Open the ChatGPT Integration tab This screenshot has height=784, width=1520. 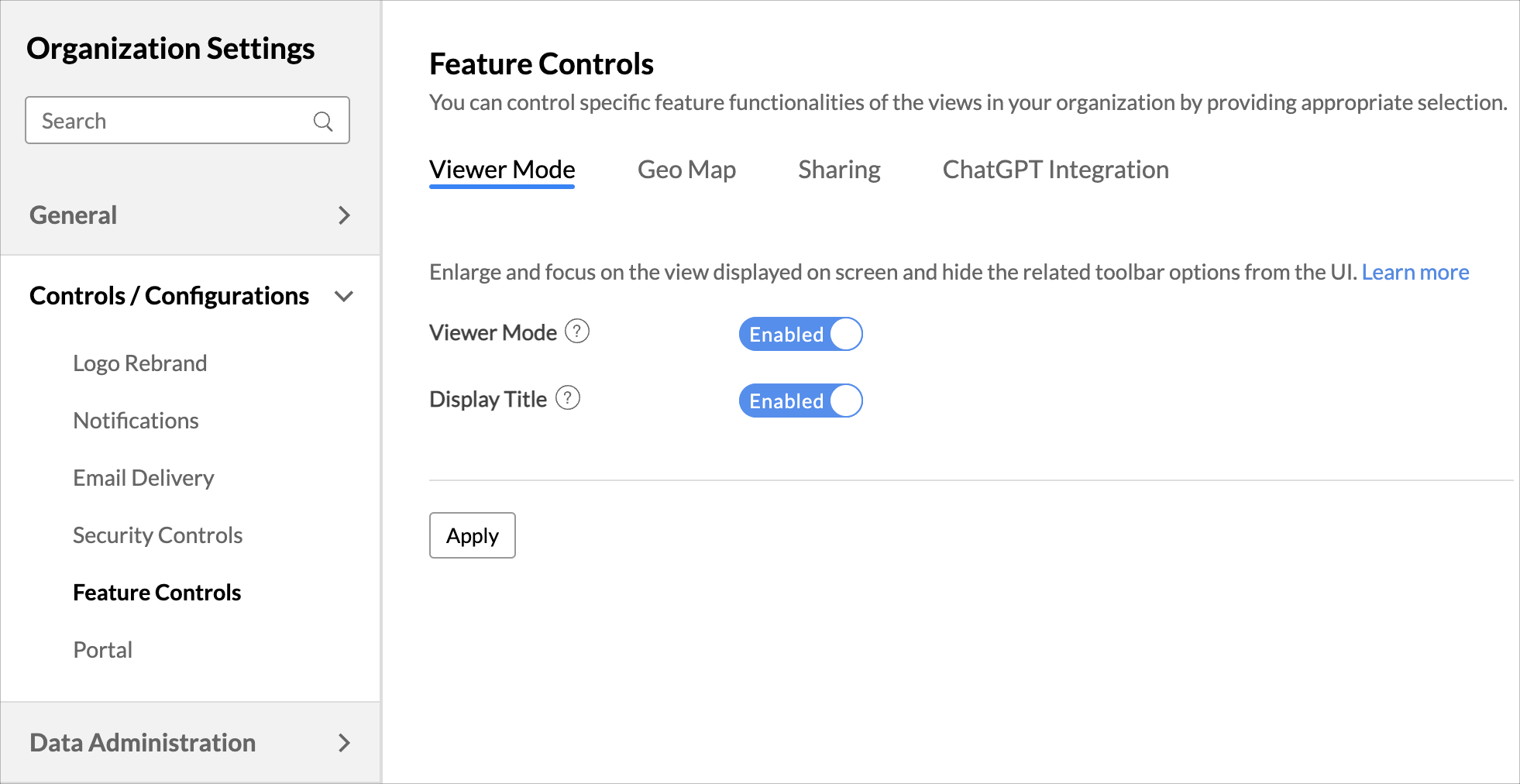(1055, 170)
